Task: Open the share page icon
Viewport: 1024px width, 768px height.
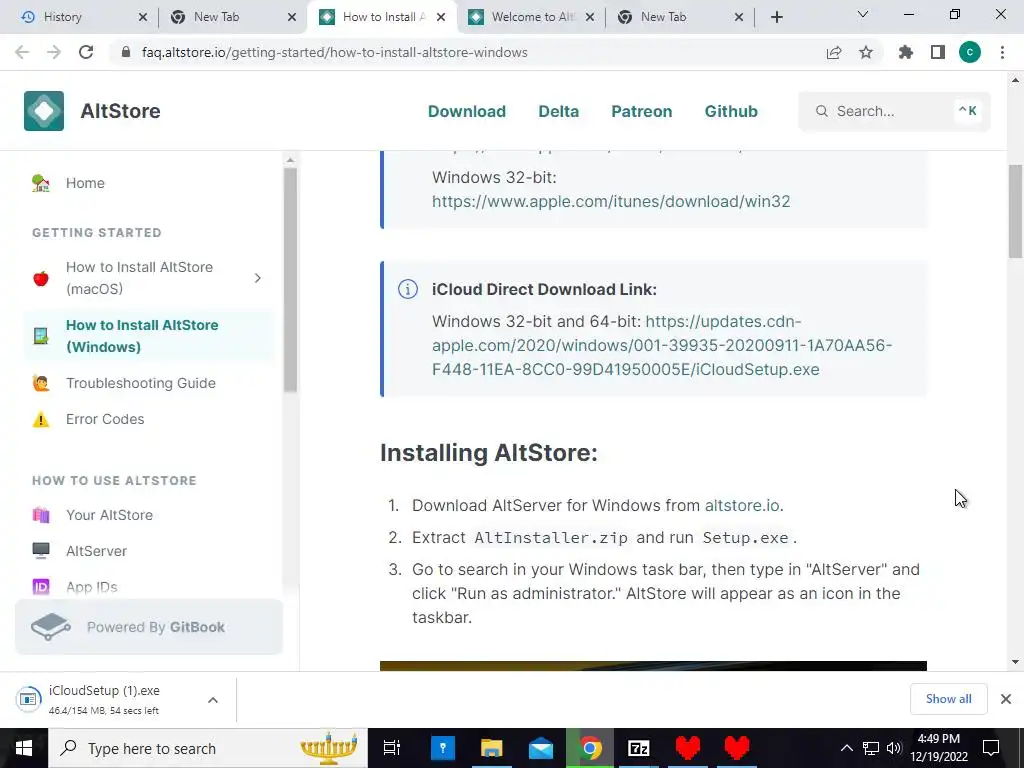Action: (834, 52)
